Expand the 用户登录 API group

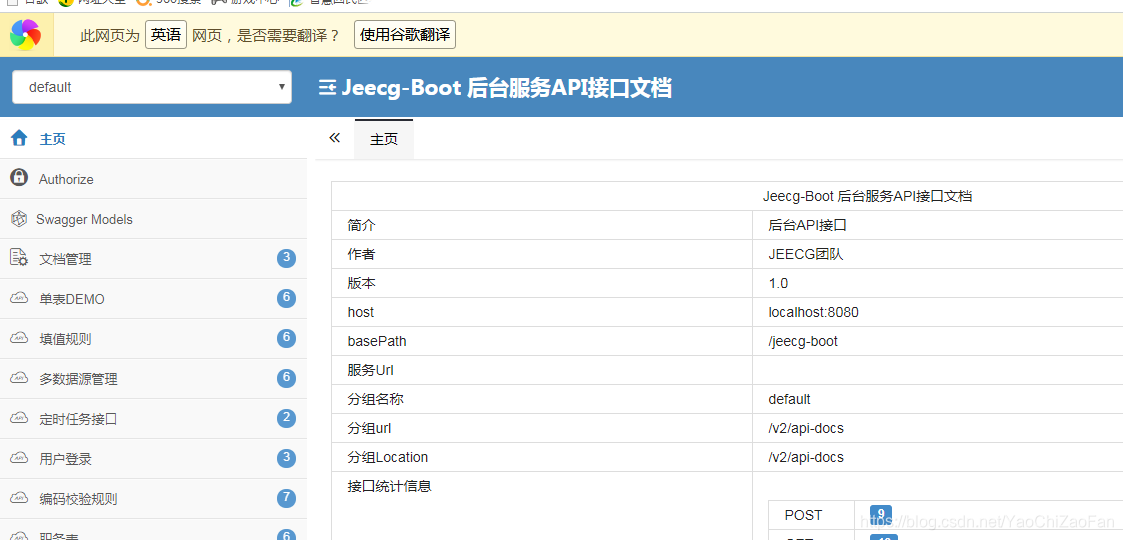(x=153, y=458)
